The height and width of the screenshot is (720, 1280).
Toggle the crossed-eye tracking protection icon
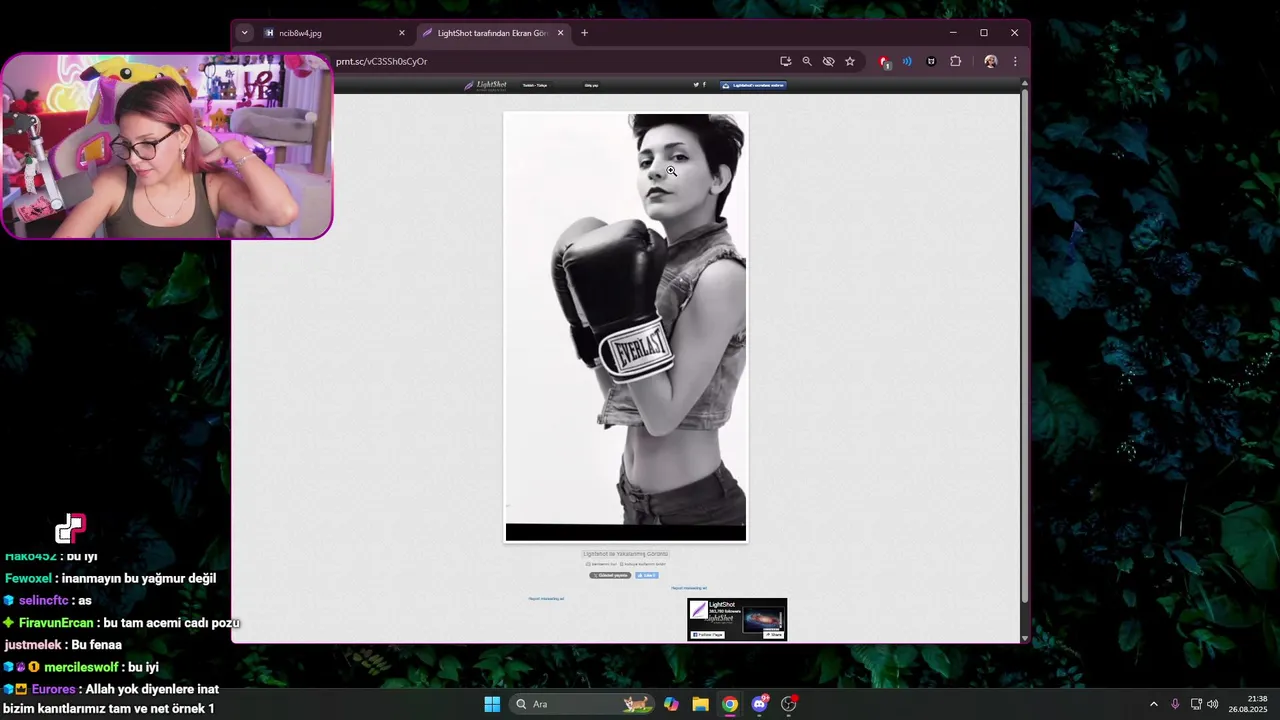(829, 61)
